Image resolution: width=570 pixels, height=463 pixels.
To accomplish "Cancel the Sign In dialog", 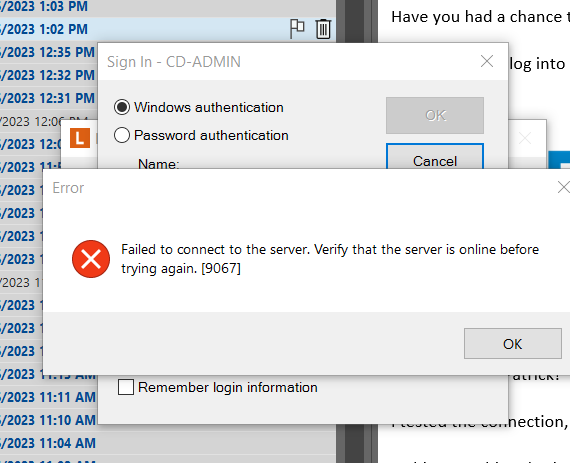I will click(x=435, y=157).
